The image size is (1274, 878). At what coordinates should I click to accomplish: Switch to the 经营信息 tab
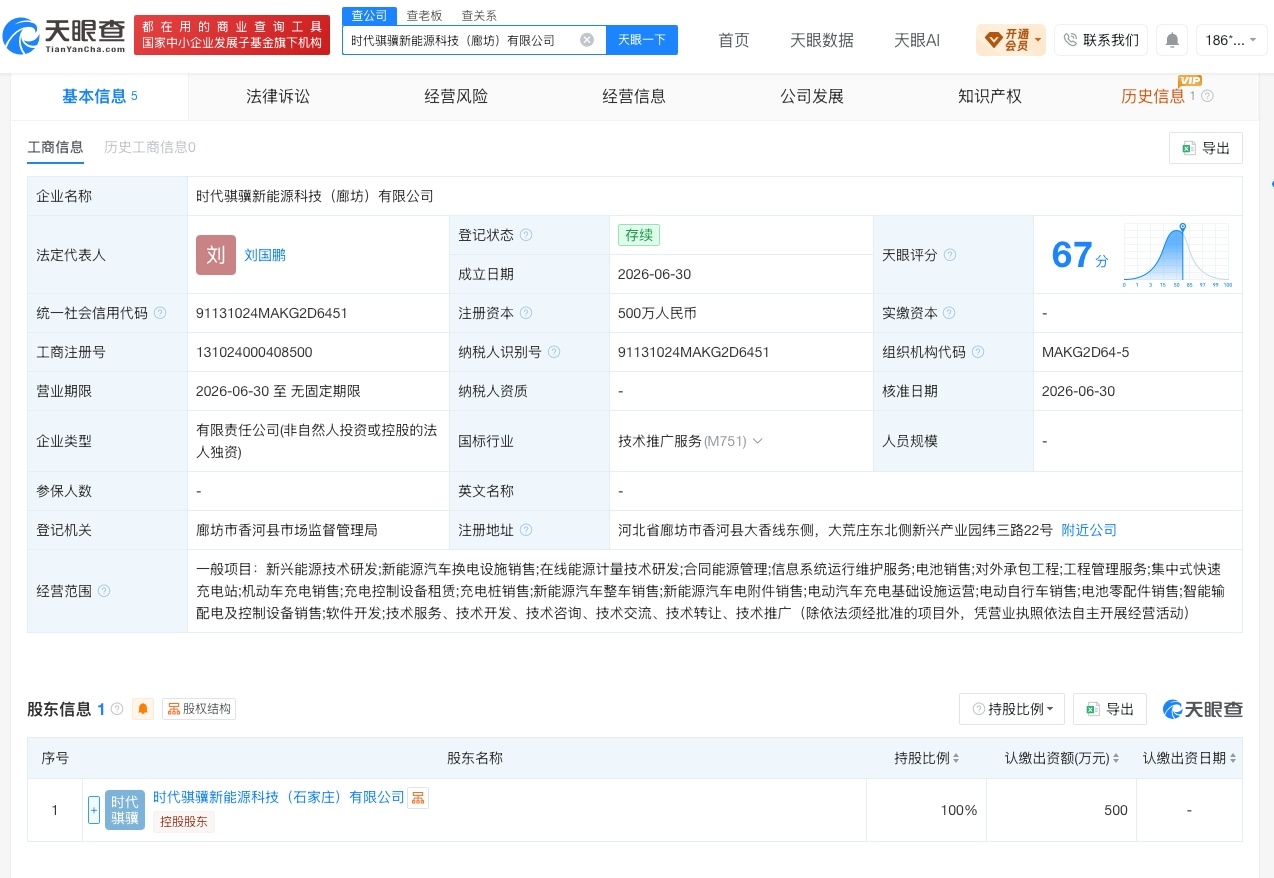634,97
